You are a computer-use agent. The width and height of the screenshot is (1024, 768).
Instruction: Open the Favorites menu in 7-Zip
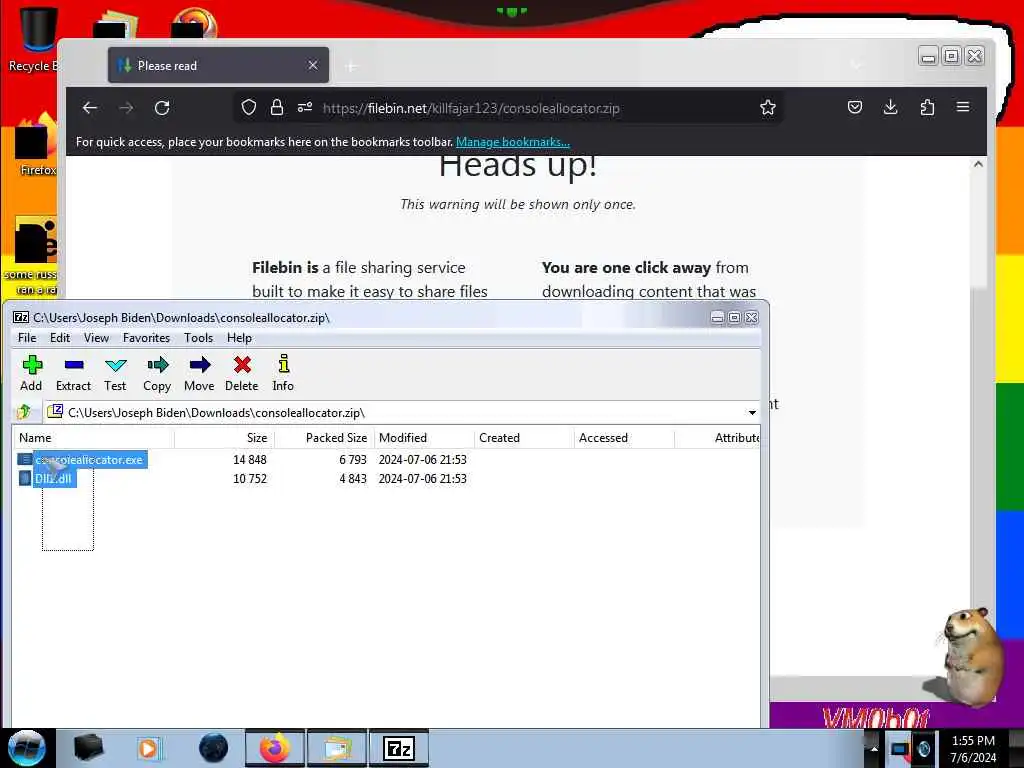tap(146, 338)
